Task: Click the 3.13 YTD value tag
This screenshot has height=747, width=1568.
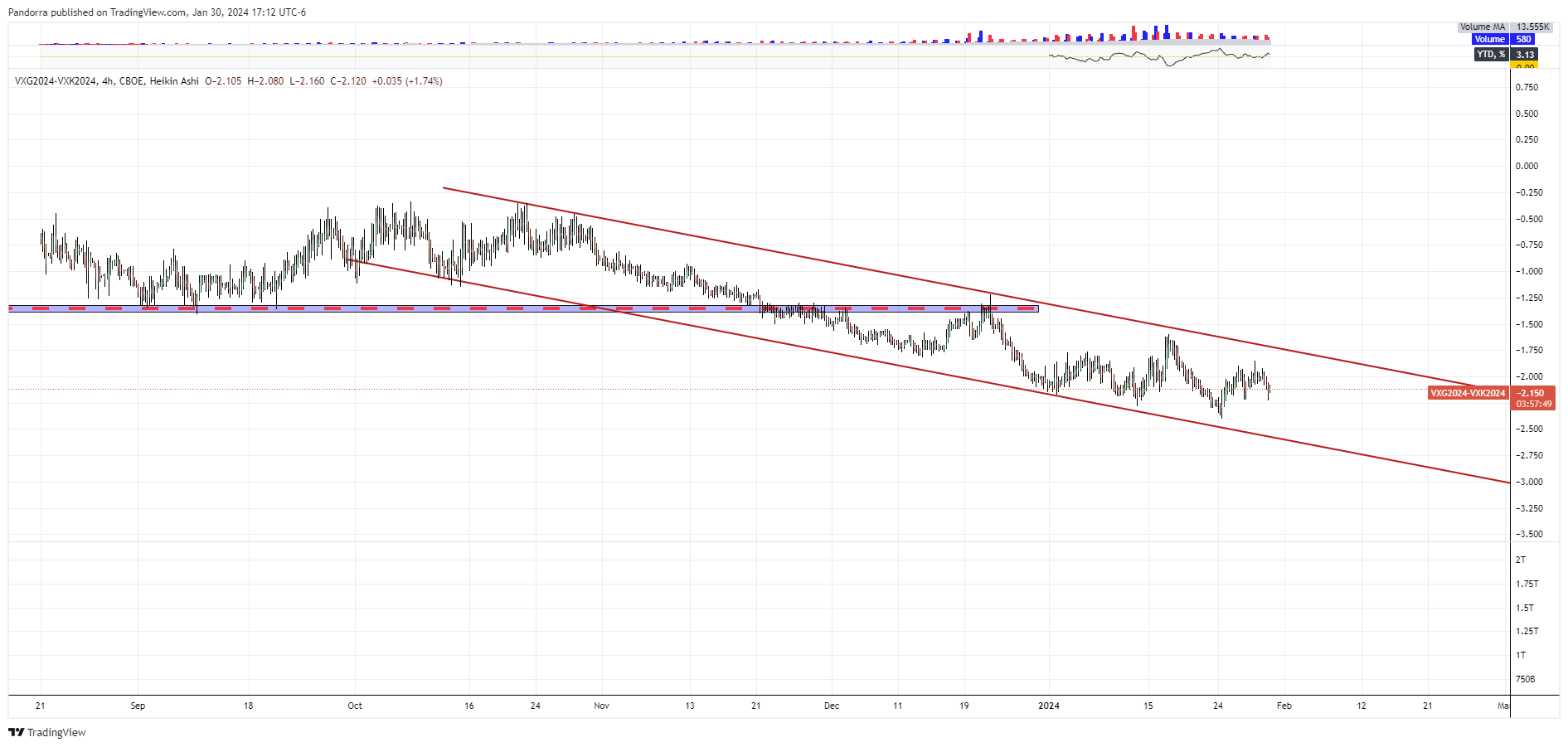Action: click(1525, 55)
